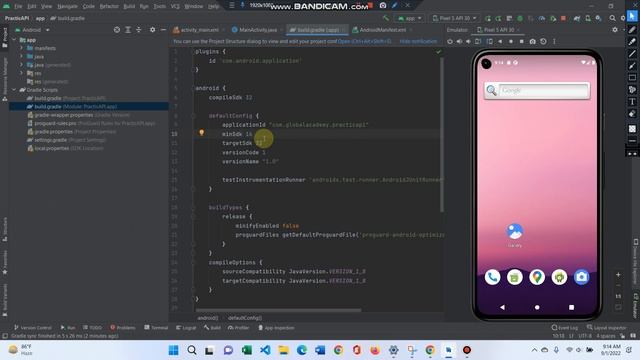This screenshot has height=360, width=640.
Task: Select the Bandicam text T tool
Action: [x=632, y=102]
